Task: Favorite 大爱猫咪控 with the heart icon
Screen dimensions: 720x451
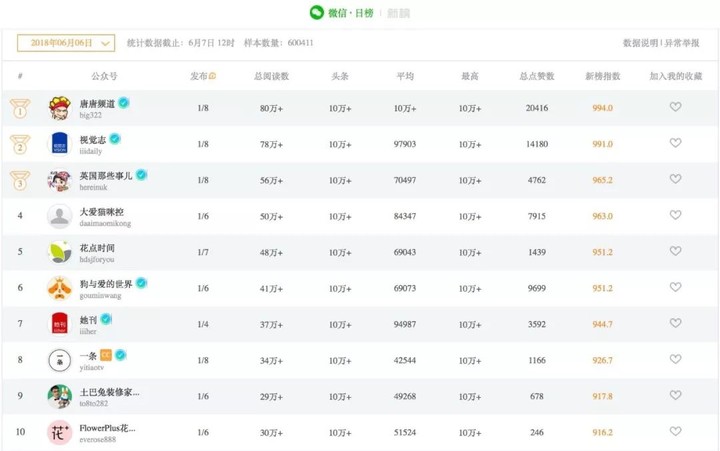Action: (x=675, y=215)
